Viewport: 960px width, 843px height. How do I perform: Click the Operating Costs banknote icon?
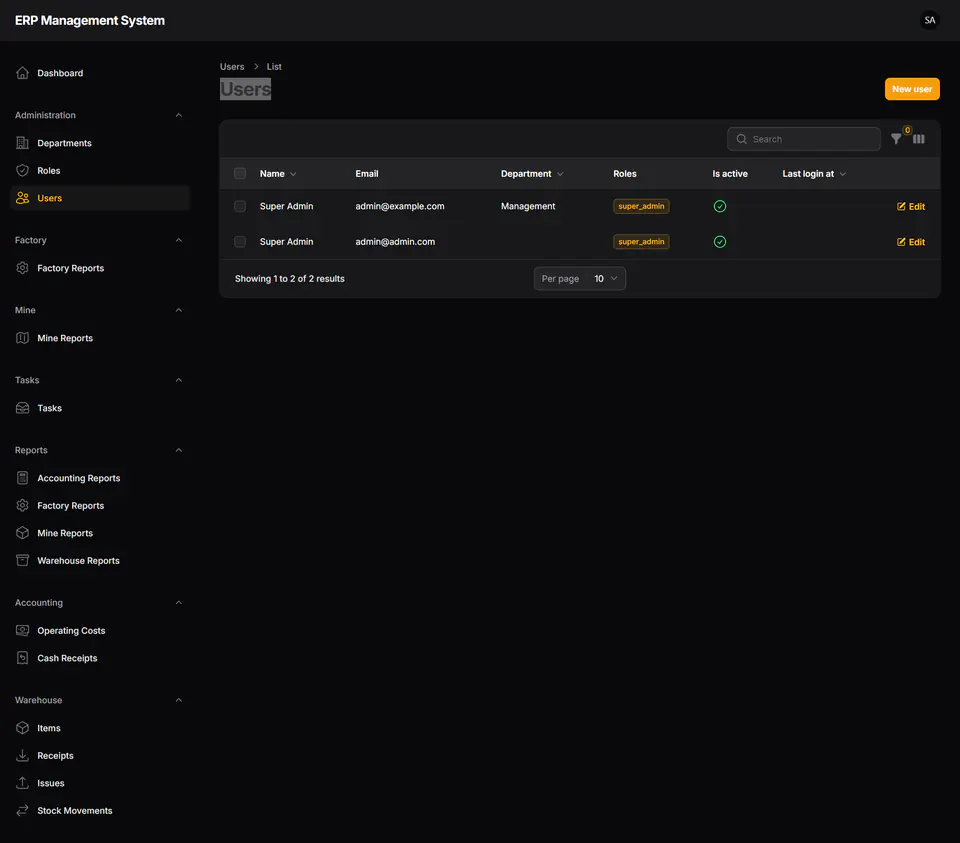23,630
